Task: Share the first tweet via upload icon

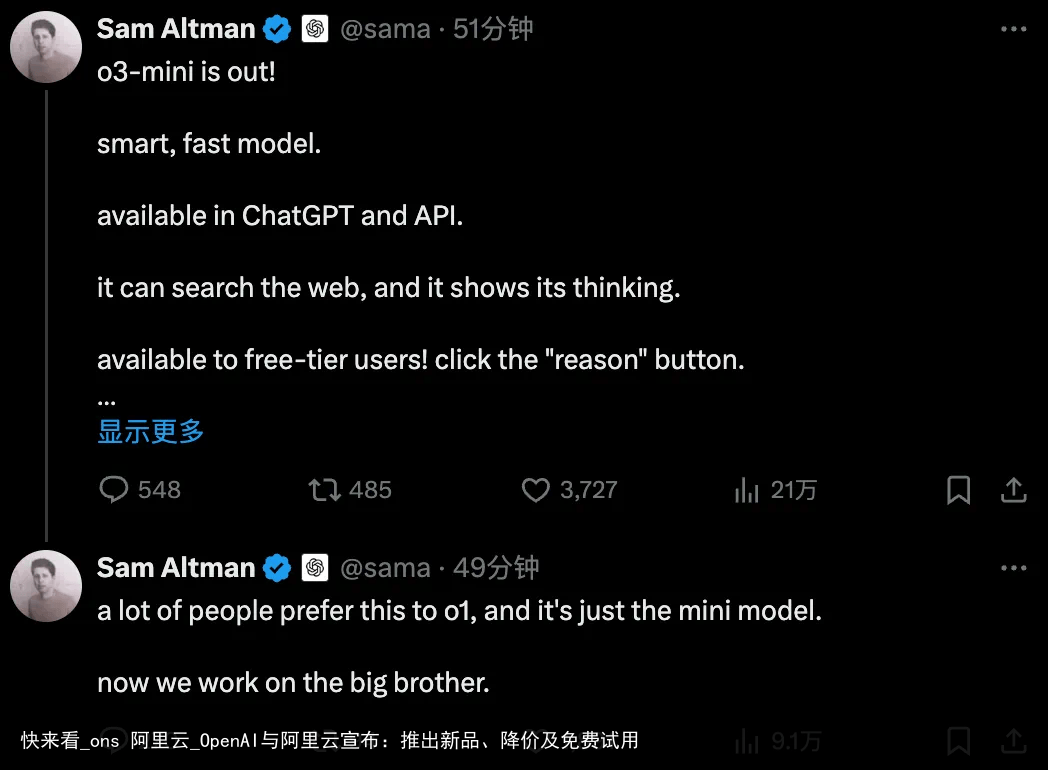Action: pyautogui.click(x=1013, y=490)
